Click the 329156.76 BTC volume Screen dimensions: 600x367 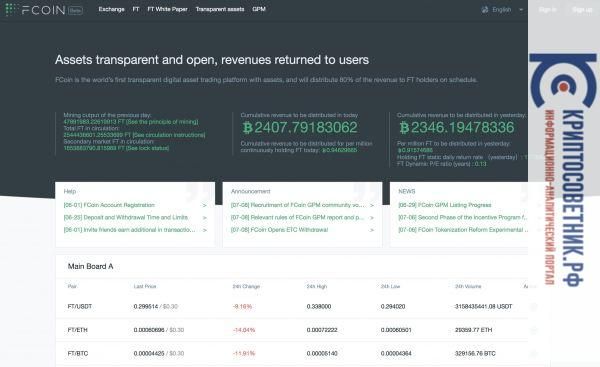pos(475,353)
